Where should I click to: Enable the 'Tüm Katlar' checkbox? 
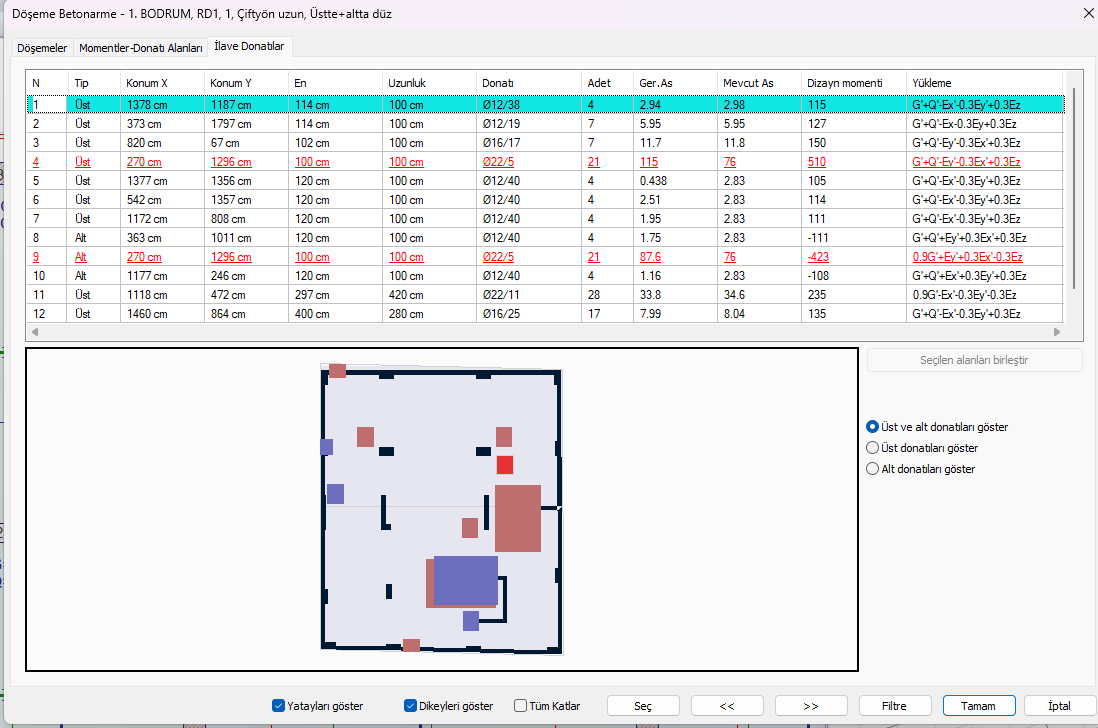click(x=521, y=706)
